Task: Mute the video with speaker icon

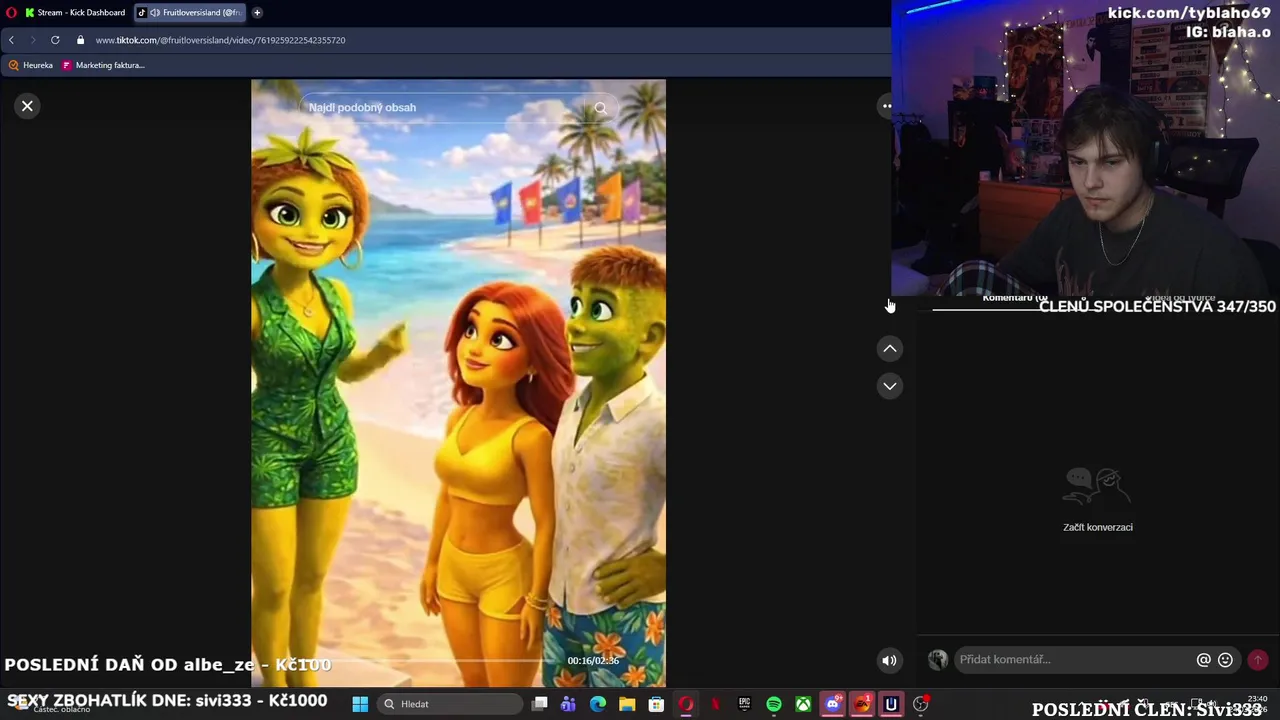Action: [889, 660]
